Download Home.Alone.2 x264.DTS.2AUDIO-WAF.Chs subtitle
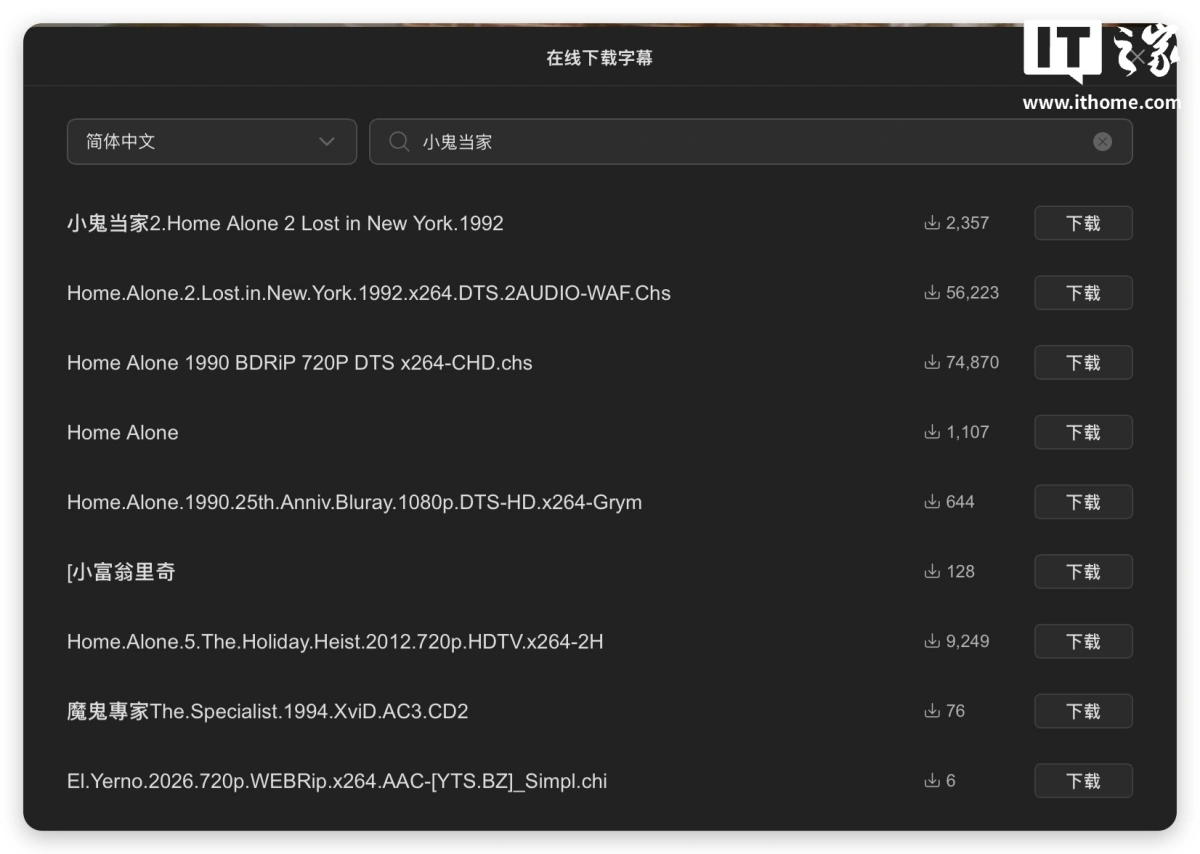 [1083, 293]
